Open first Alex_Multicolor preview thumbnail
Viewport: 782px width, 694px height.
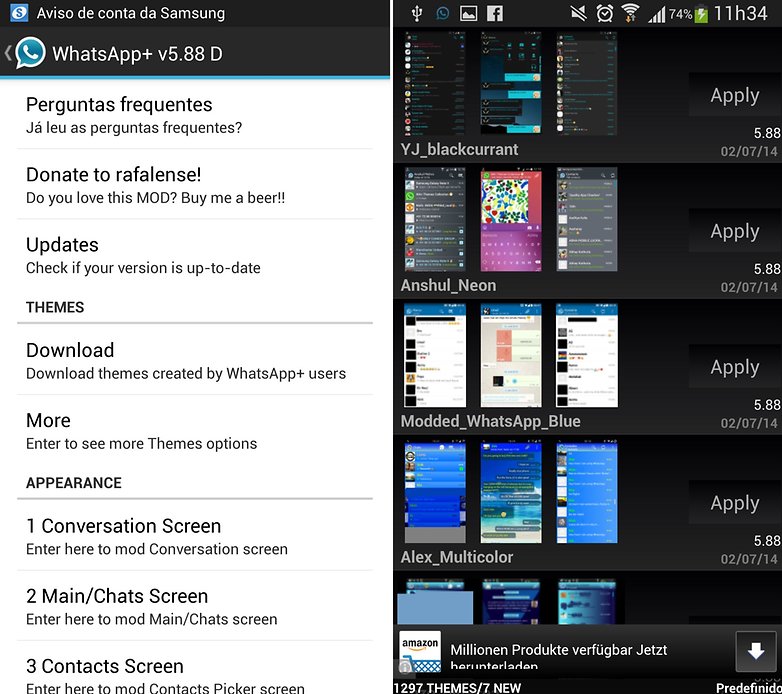(x=435, y=492)
